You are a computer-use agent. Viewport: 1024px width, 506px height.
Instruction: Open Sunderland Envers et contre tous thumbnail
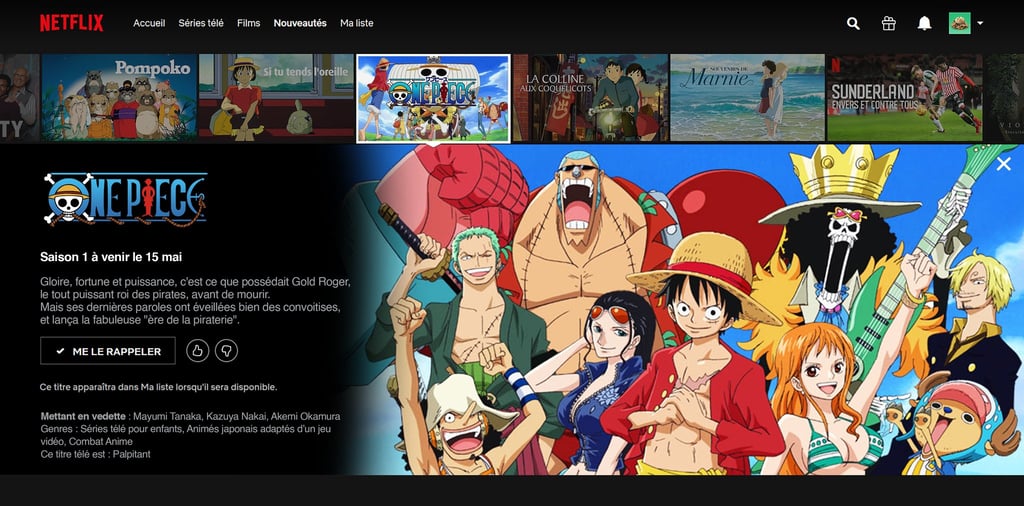pos(904,98)
